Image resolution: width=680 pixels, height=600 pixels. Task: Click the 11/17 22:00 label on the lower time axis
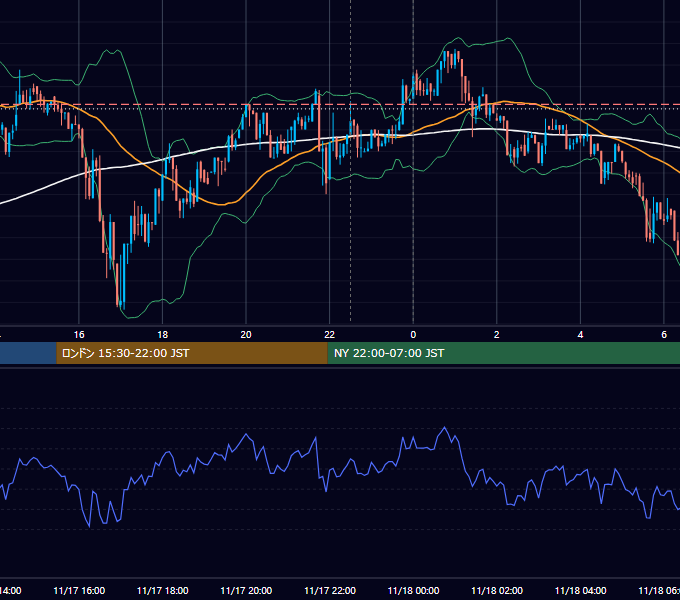tap(330, 591)
